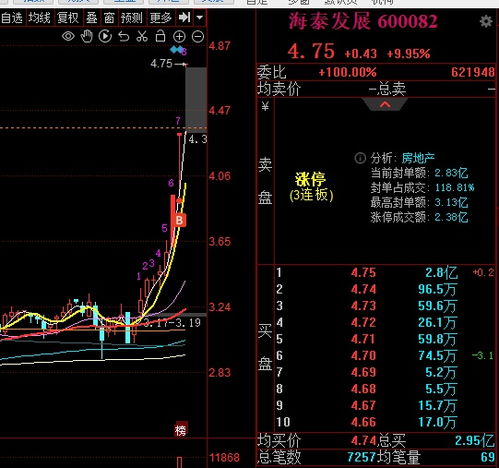Click the 封单占成交 118.81% entry
Viewport: 499px width, 468px height.
tap(422, 188)
